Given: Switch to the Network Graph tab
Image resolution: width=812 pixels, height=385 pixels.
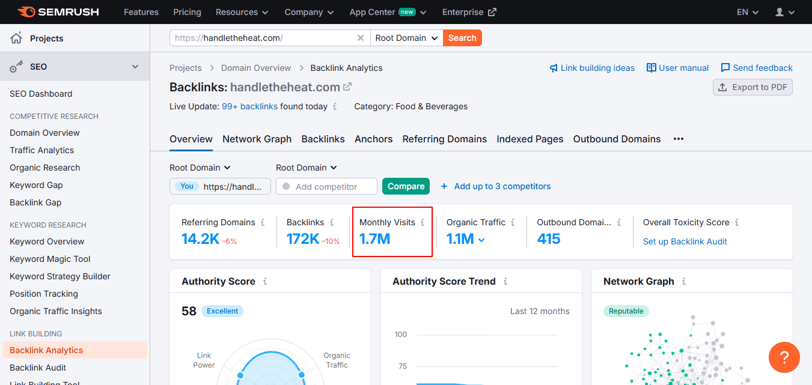Looking at the screenshot, I should (x=257, y=139).
